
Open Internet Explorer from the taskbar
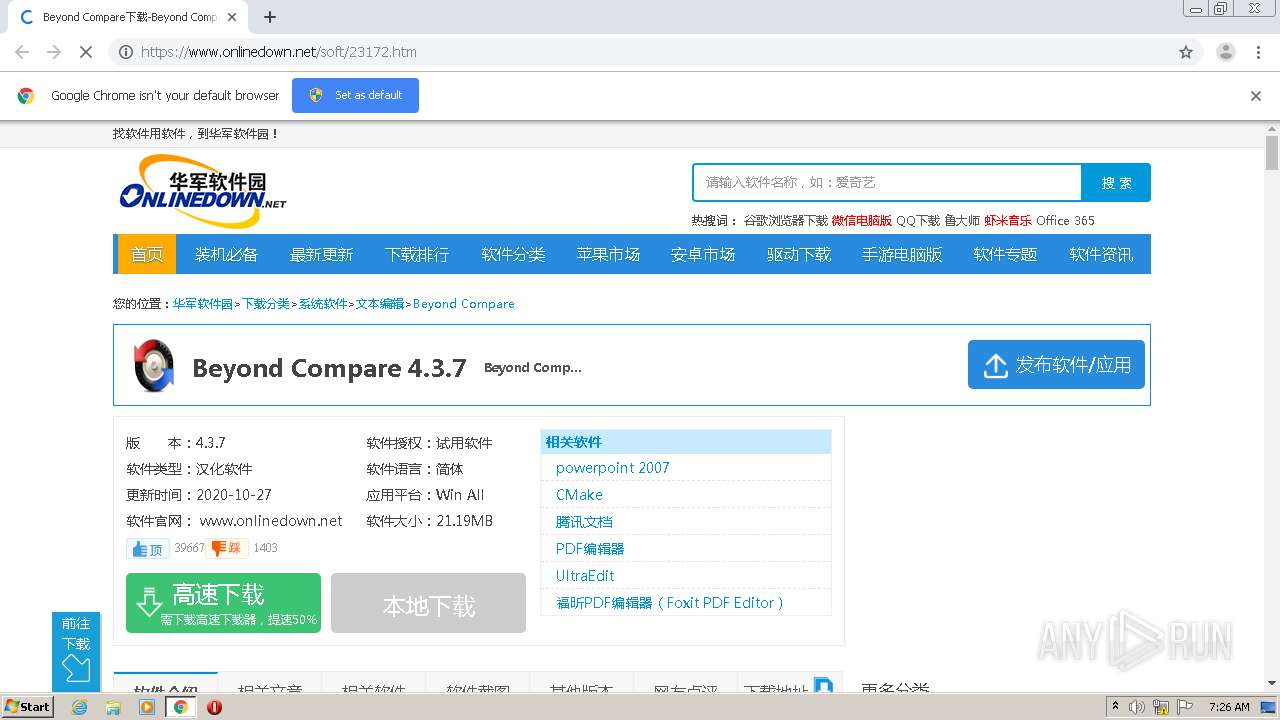click(79, 707)
